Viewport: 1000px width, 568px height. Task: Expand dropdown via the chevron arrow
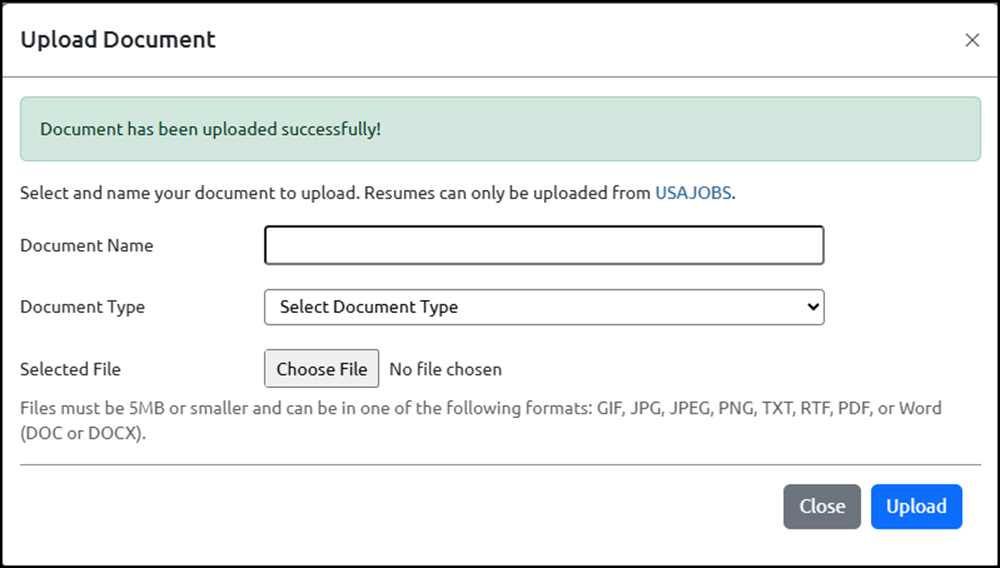pos(812,307)
